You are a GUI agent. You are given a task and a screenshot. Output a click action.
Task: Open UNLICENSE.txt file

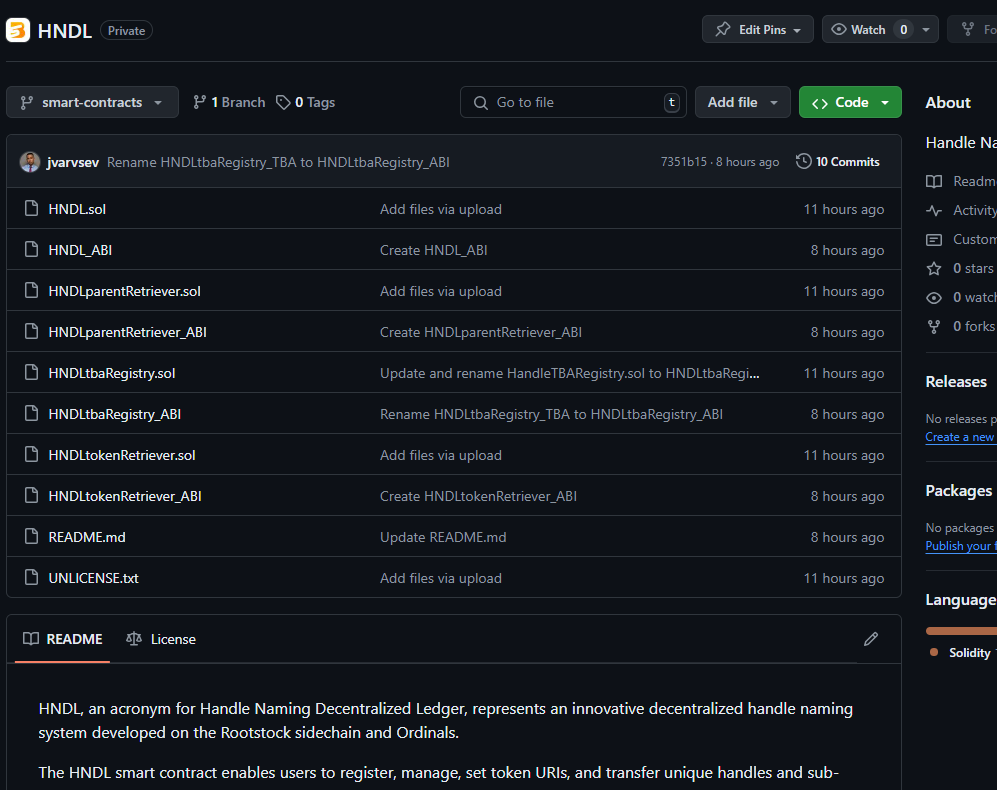click(x=93, y=578)
